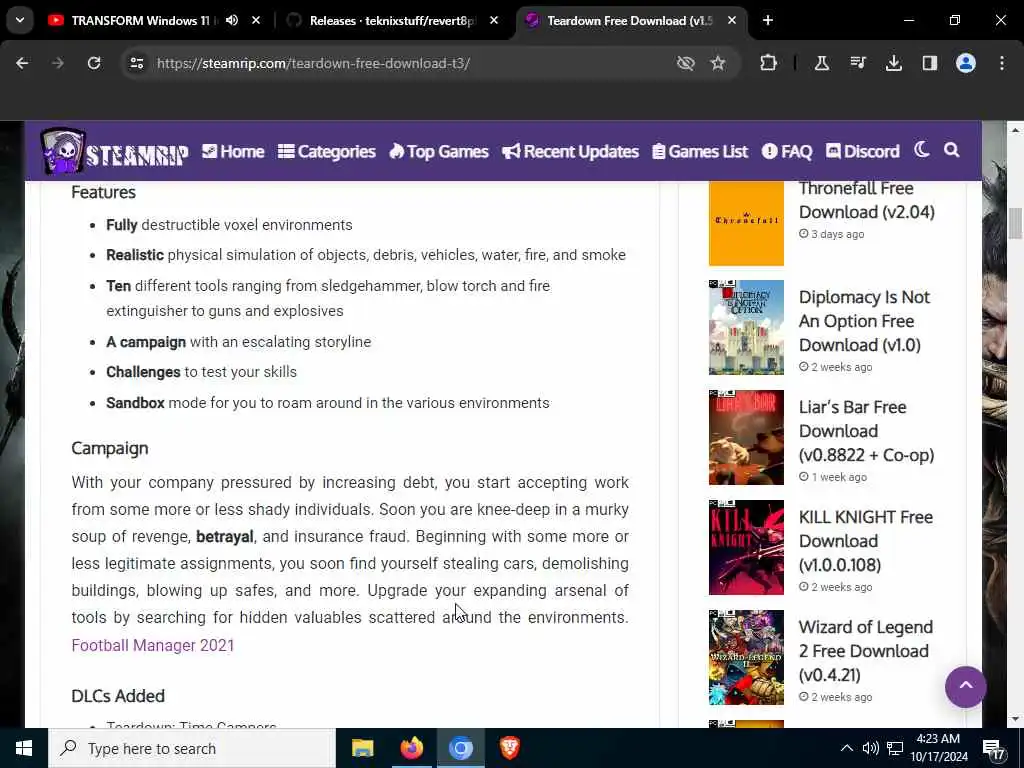
Task: Close the Releases teknixstuff tab
Action: pyautogui.click(x=494, y=20)
